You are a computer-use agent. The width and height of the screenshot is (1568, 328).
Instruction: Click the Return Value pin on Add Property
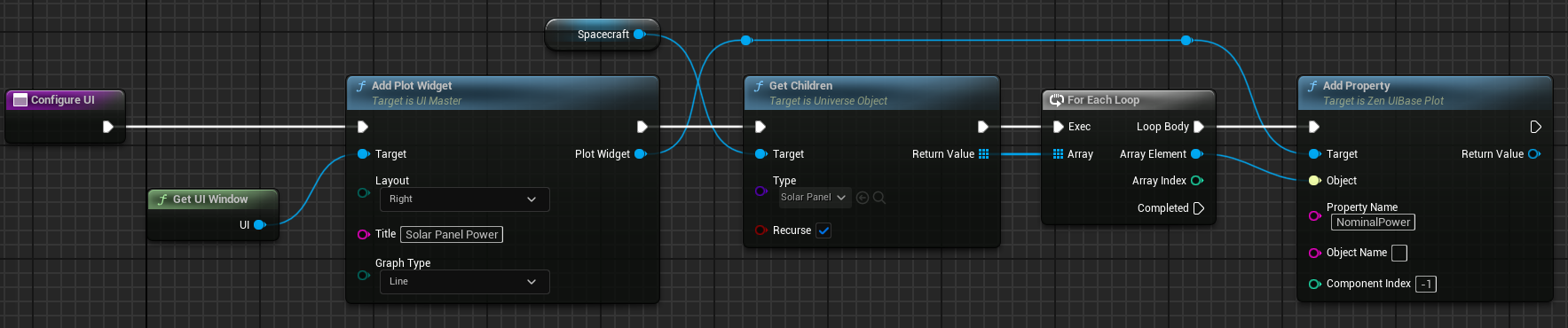(x=1534, y=154)
